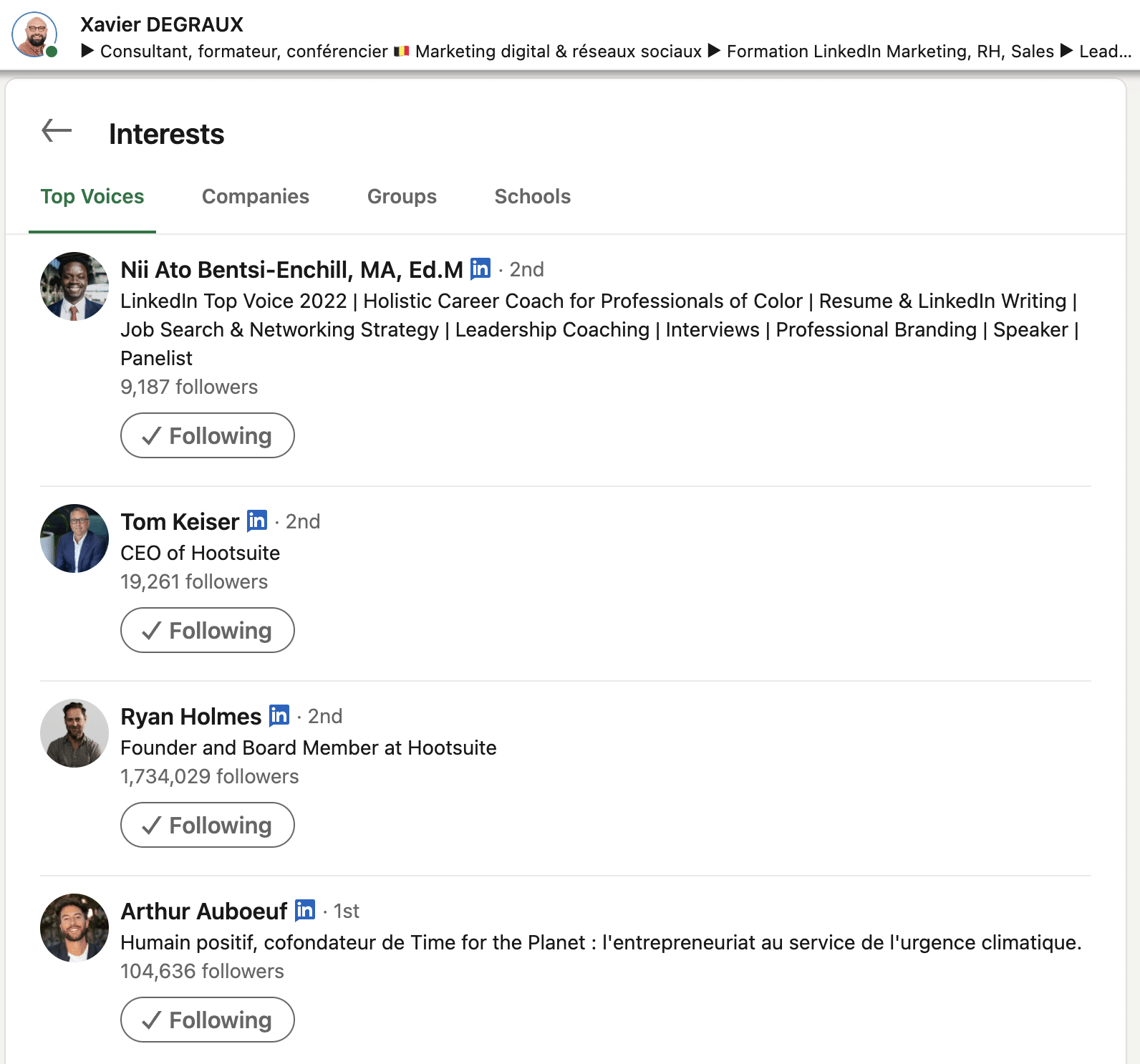Image resolution: width=1140 pixels, height=1064 pixels.
Task: Toggle Following for Nii Ato Bentsi-Enchill
Action: pos(208,435)
